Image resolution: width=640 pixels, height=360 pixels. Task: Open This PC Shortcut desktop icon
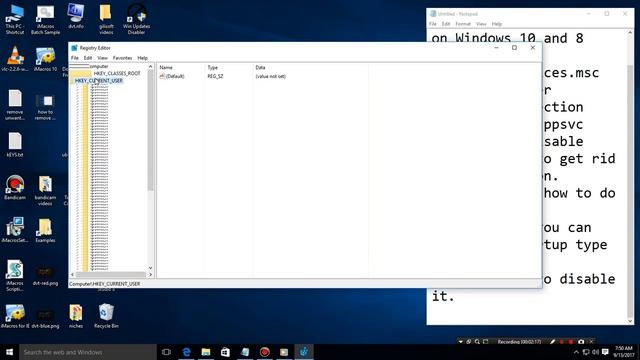tap(15, 19)
